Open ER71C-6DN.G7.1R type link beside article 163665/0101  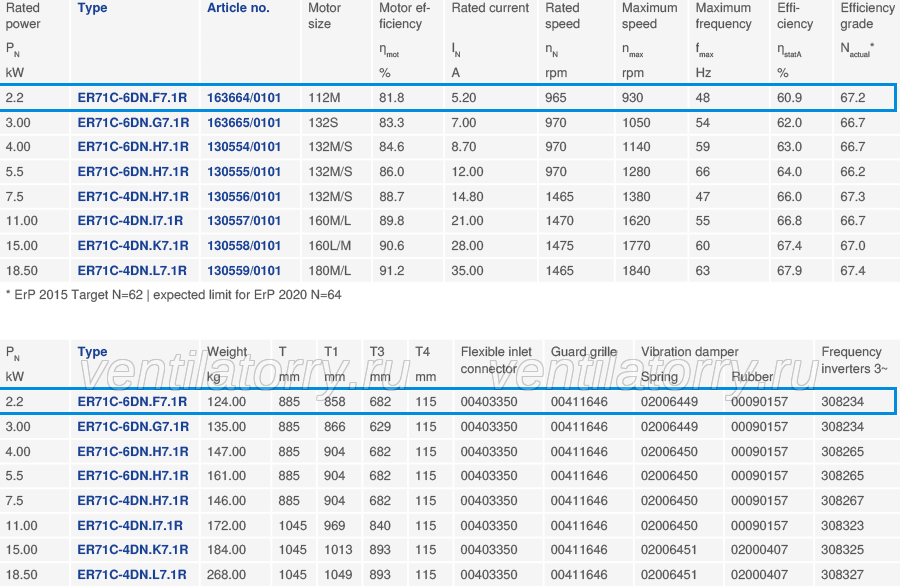(x=133, y=123)
